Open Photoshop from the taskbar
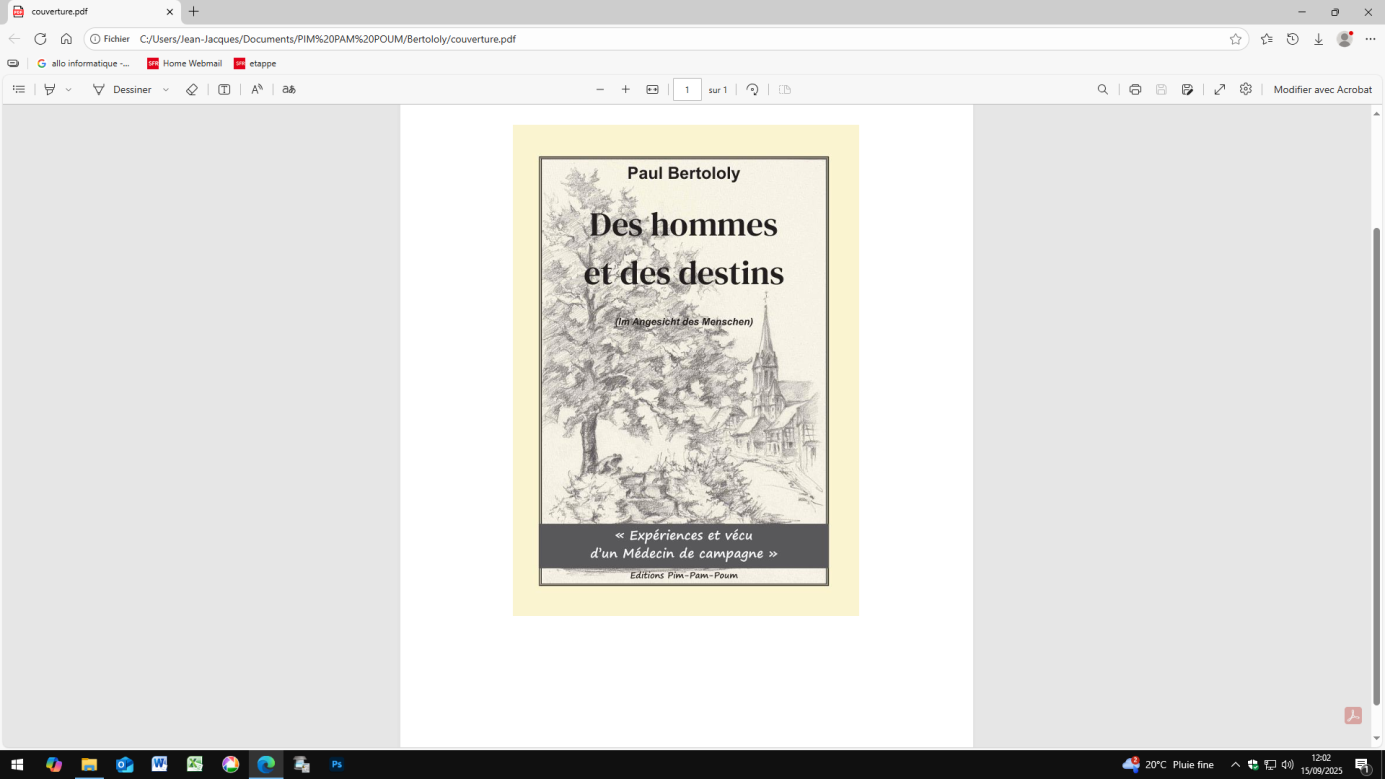 pyautogui.click(x=337, y=764)
